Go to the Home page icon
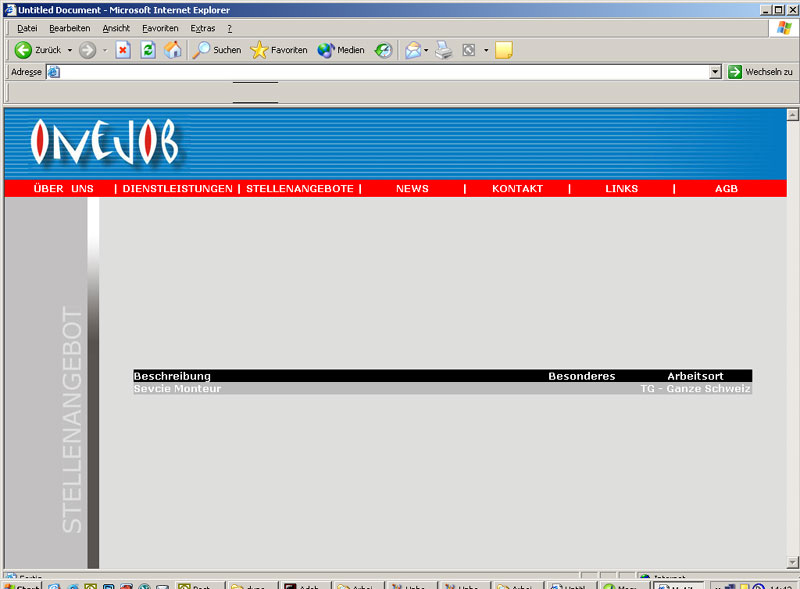The width and height of the screenshot is (800, 589). (x=173, y=50)
